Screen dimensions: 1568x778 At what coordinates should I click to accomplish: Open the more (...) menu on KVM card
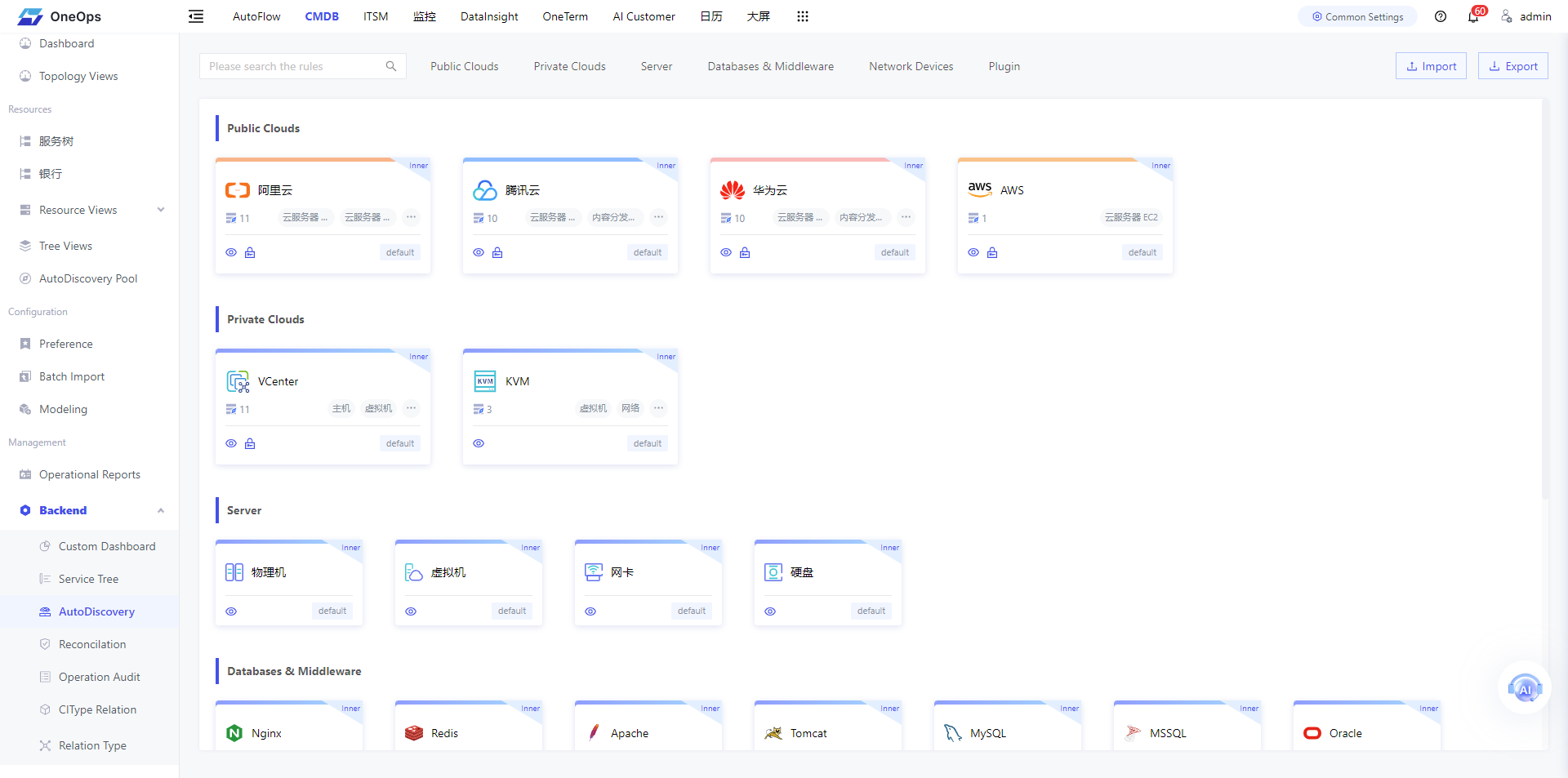(659, 408)
